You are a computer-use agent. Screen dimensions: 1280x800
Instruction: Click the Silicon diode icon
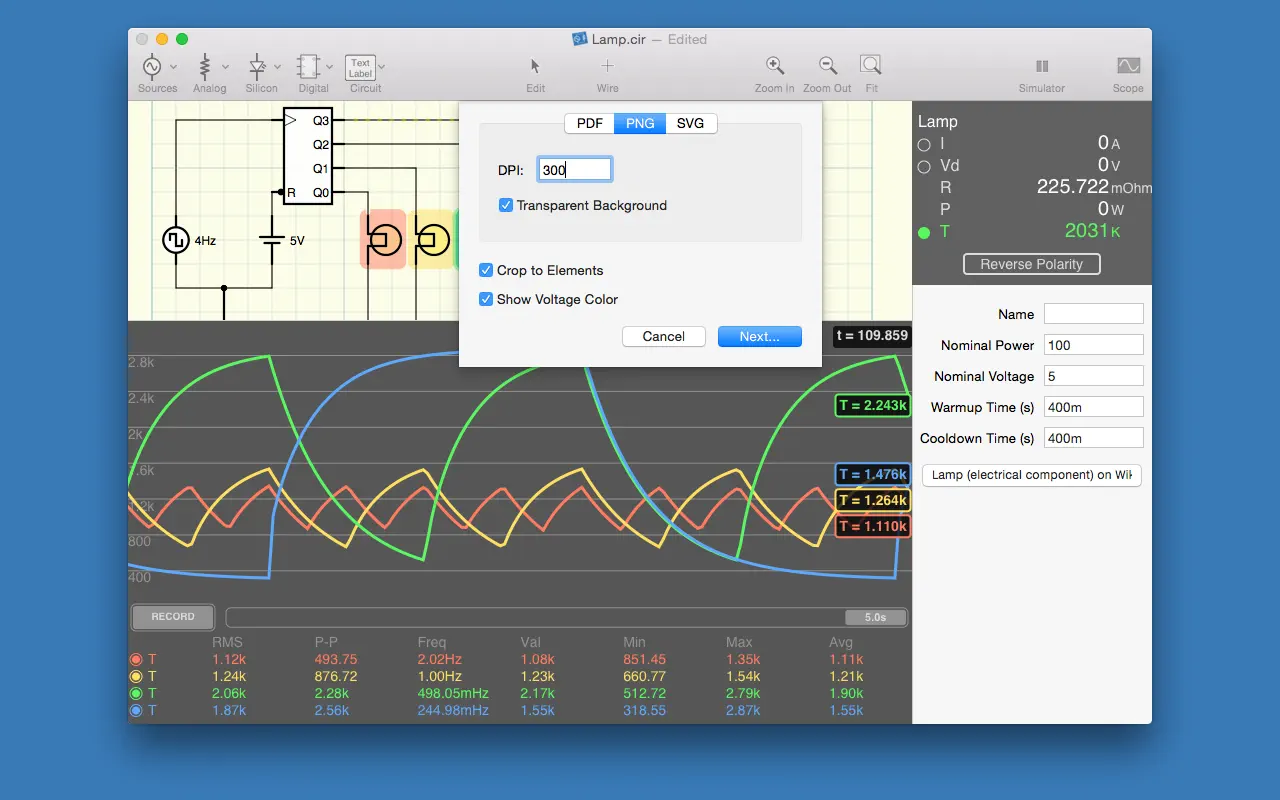pyautogui.click(x=257, y=66)
